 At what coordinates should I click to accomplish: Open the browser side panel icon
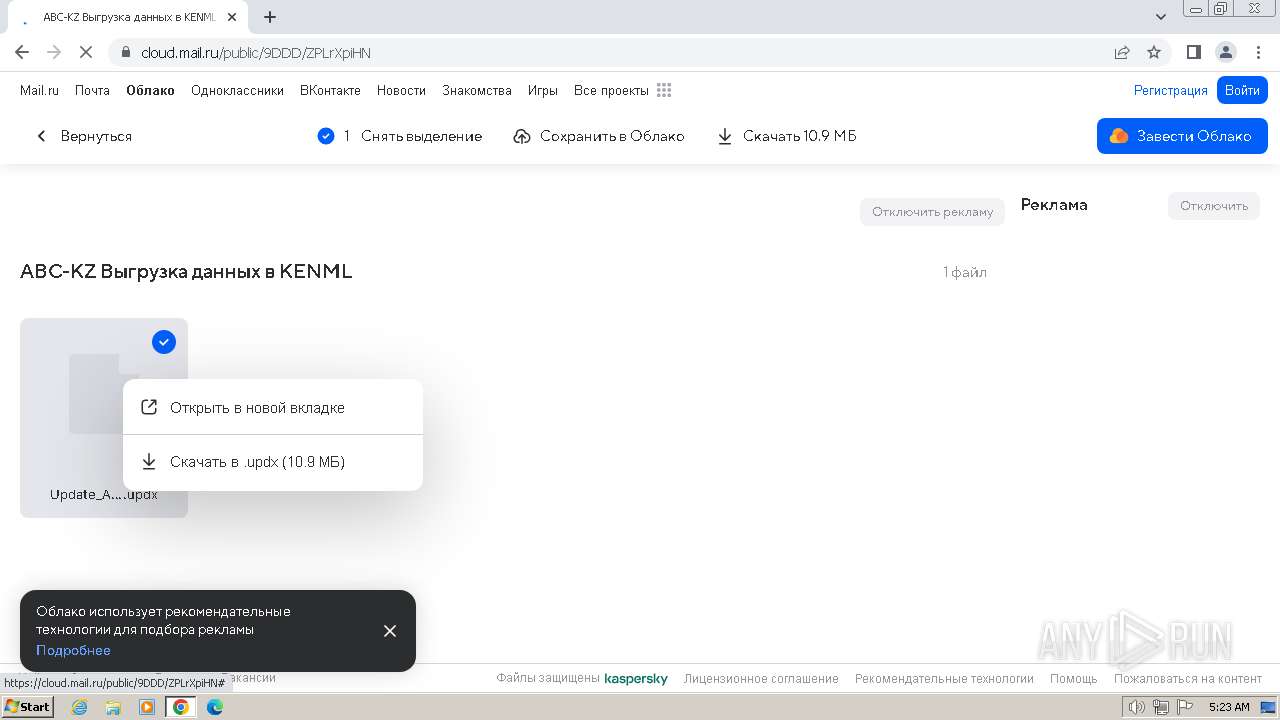[1193, 52]
